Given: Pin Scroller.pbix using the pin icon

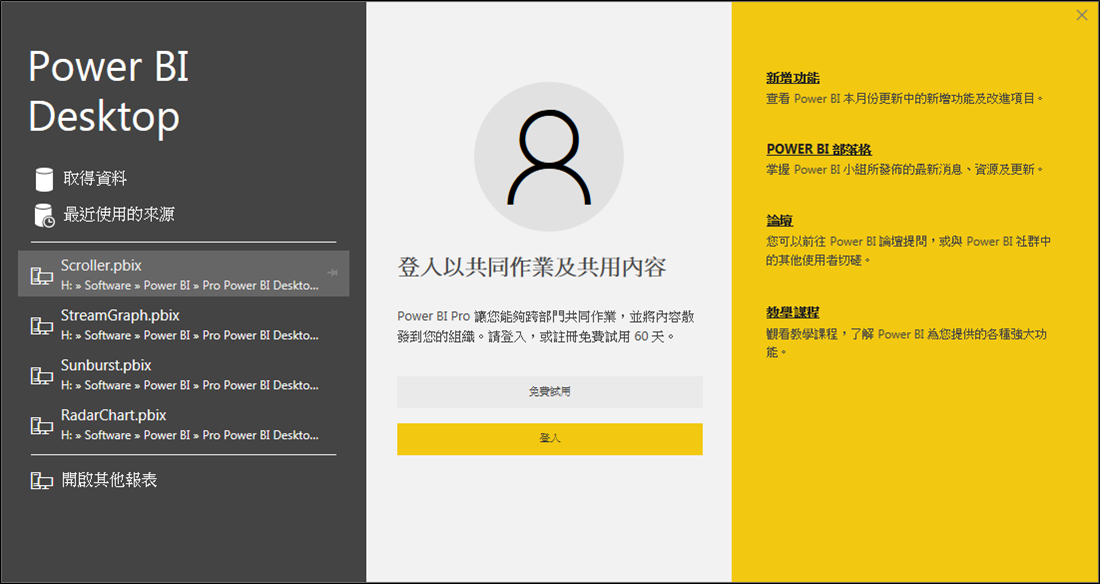Looking at the screenshot, I should (x=332, y=271).
